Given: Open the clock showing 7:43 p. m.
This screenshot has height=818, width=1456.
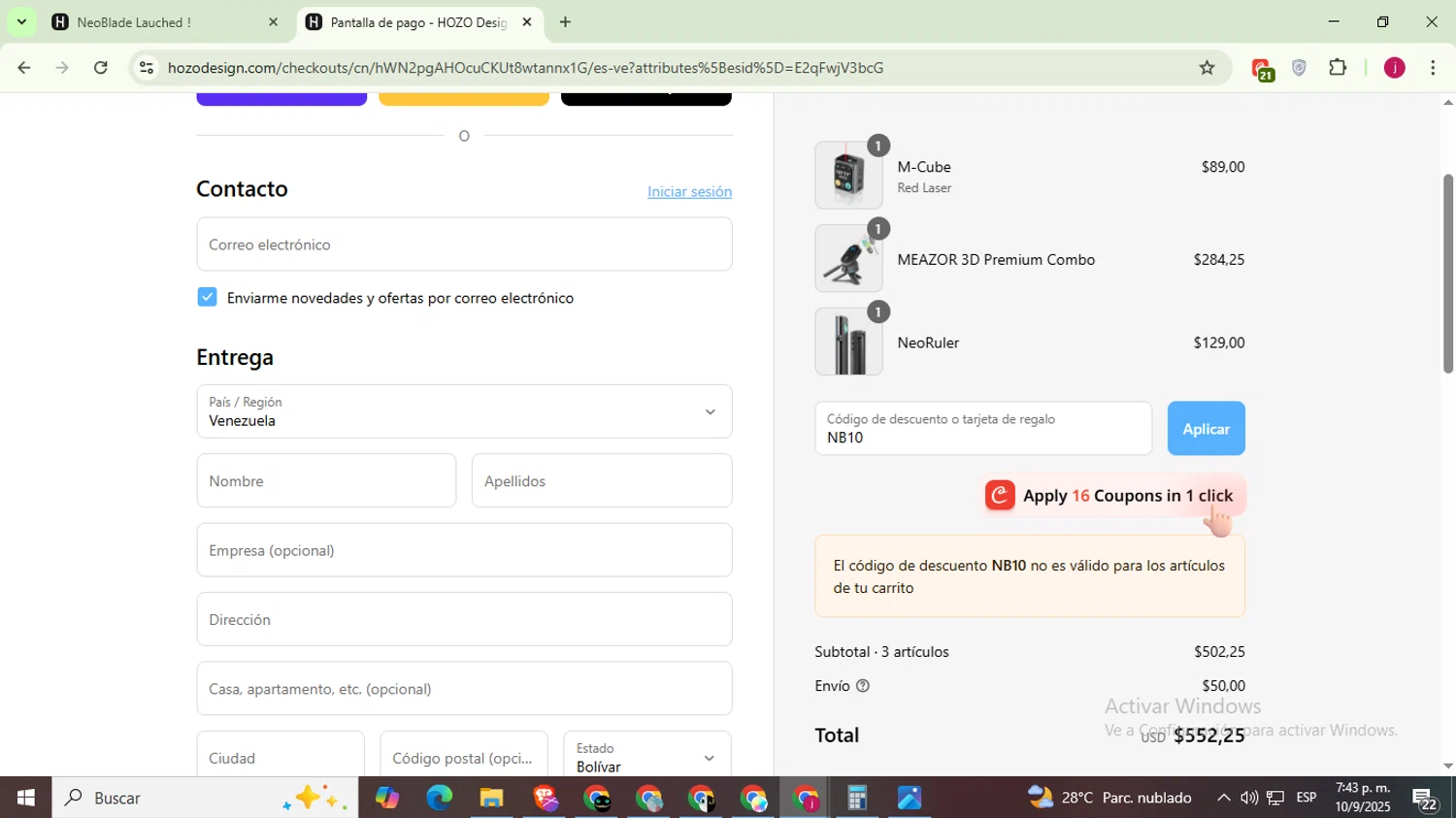Looking at the screenshot, I should (x=1363, y=798).
